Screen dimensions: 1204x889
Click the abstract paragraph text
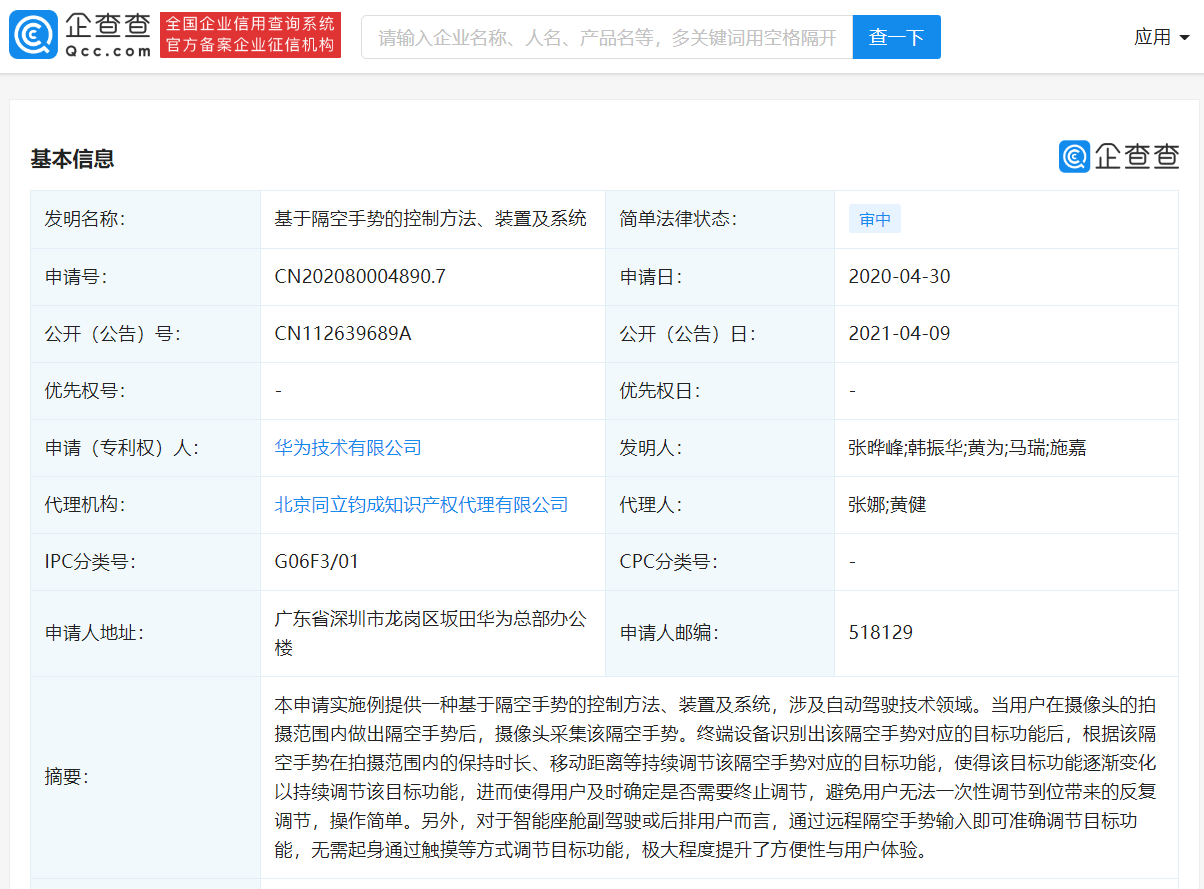coord(715,777)
